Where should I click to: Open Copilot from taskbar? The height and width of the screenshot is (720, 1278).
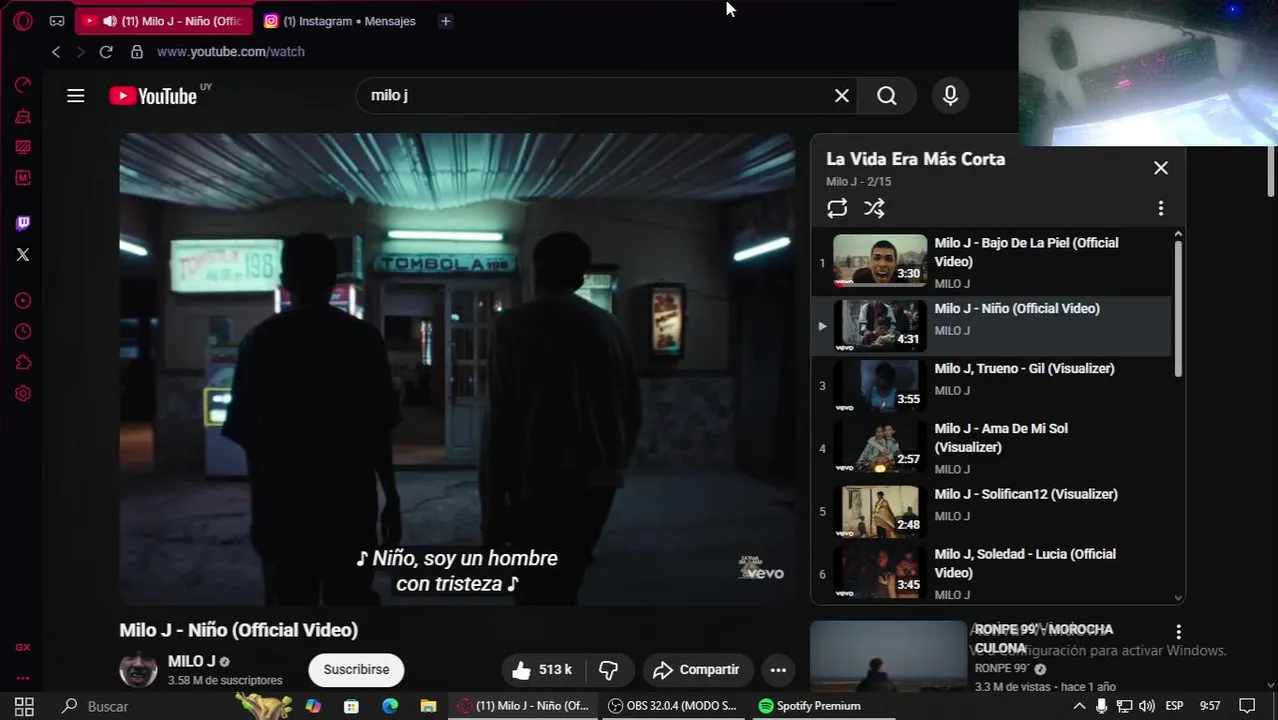(313, 706)
